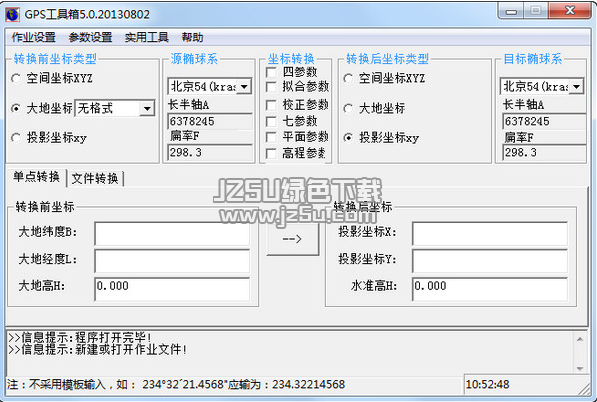Image resolution: width=597 pixels, height=402 pixels.
Task: Click the GPS toolbox globe icon in title bar
Action: pyautogui.click(x=12, y=14)
